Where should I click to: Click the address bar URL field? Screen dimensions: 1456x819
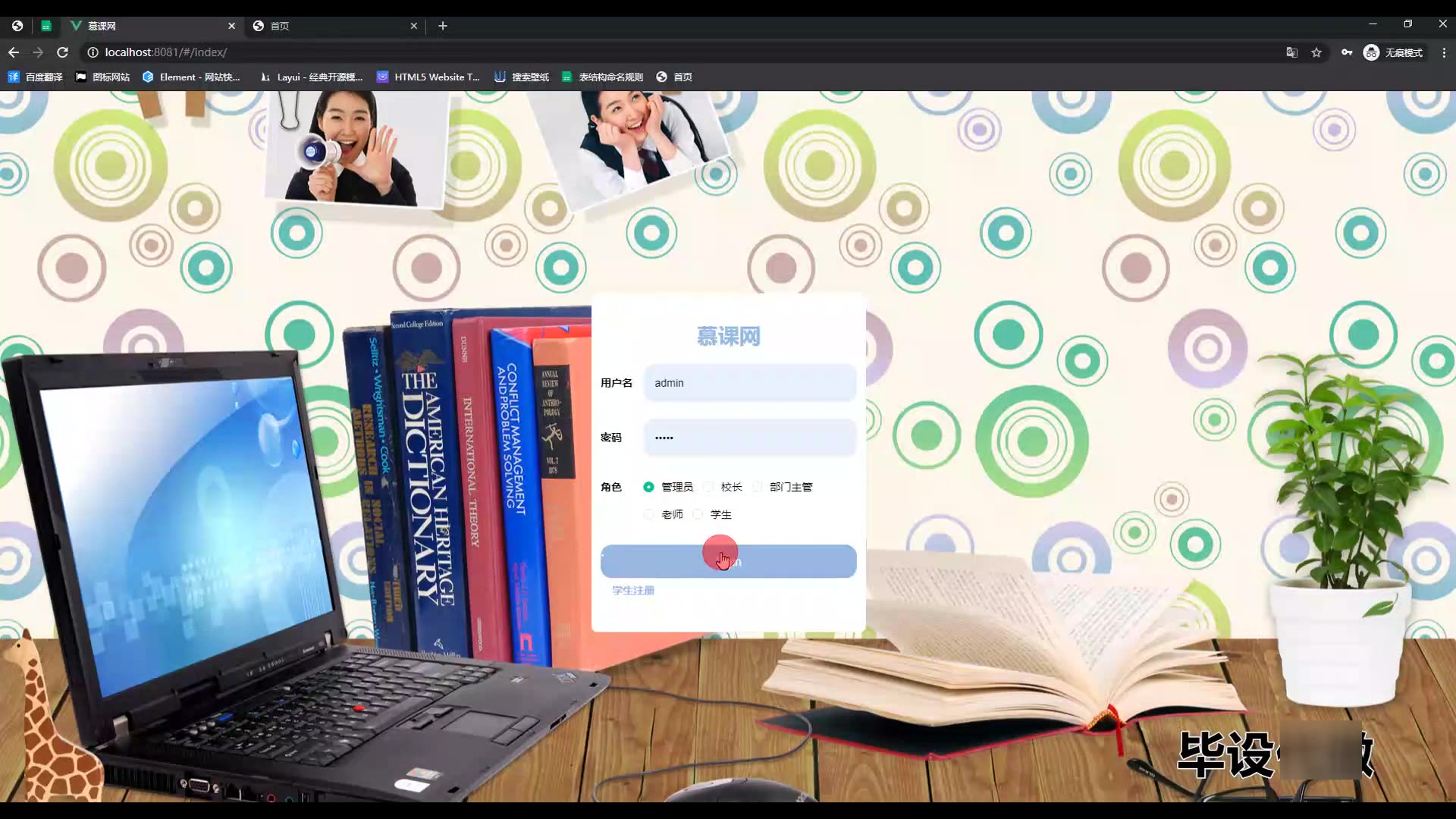pyautogui.click(x=682, y=52)
